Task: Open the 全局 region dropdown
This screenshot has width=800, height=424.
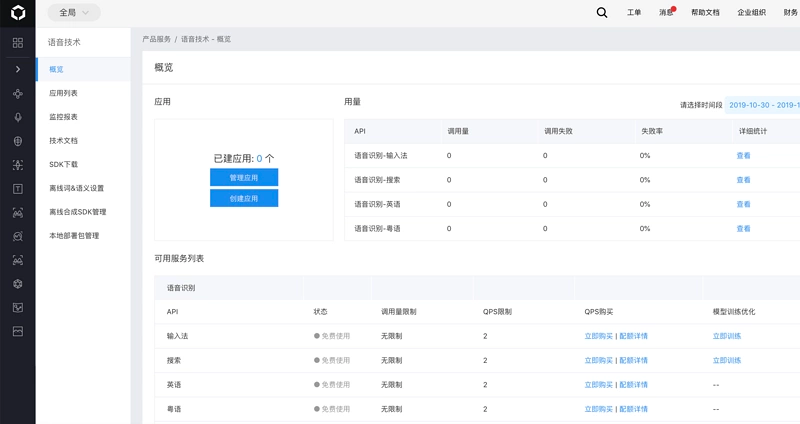Action: (74, 13)
